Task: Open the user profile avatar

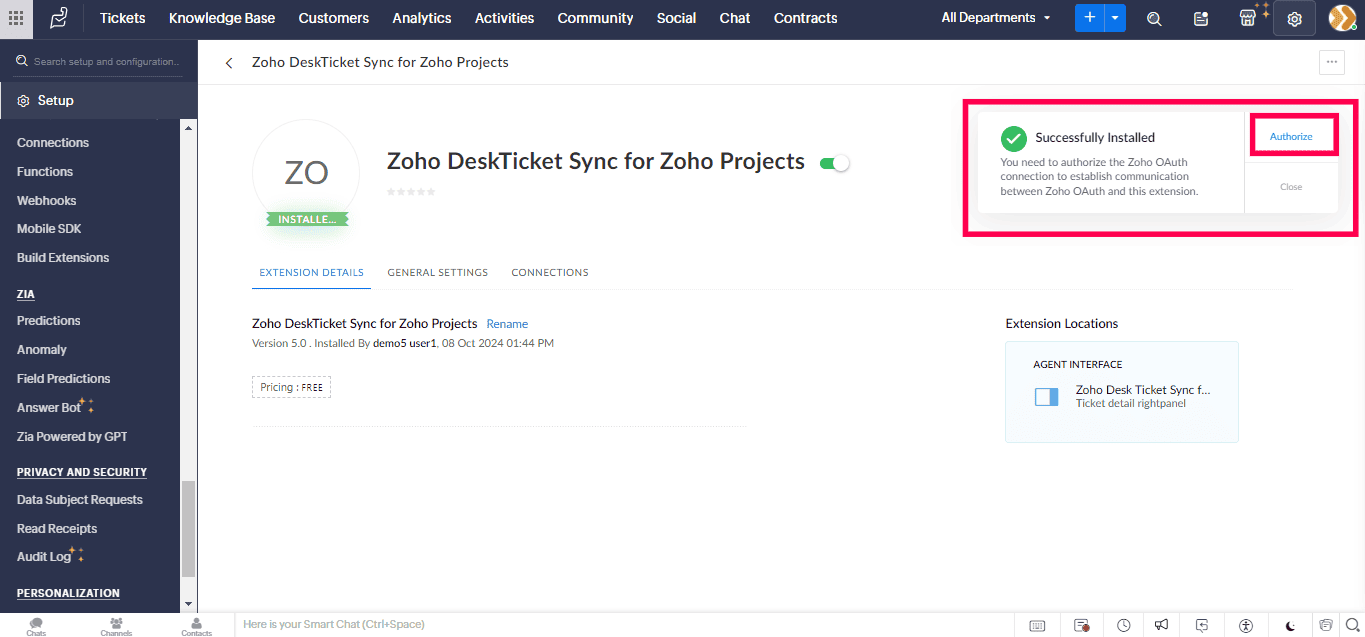Action: click(x=1342, y=18)
